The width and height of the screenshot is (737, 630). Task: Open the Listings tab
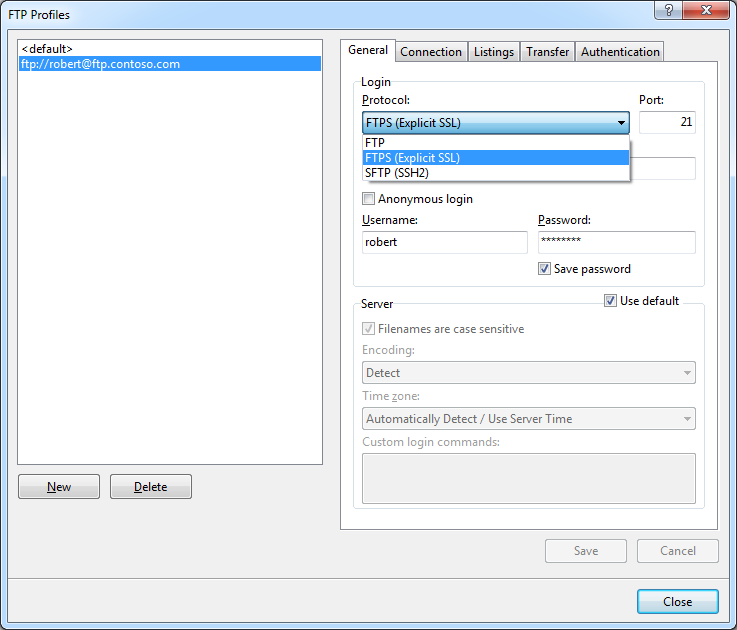click(494, 52)
